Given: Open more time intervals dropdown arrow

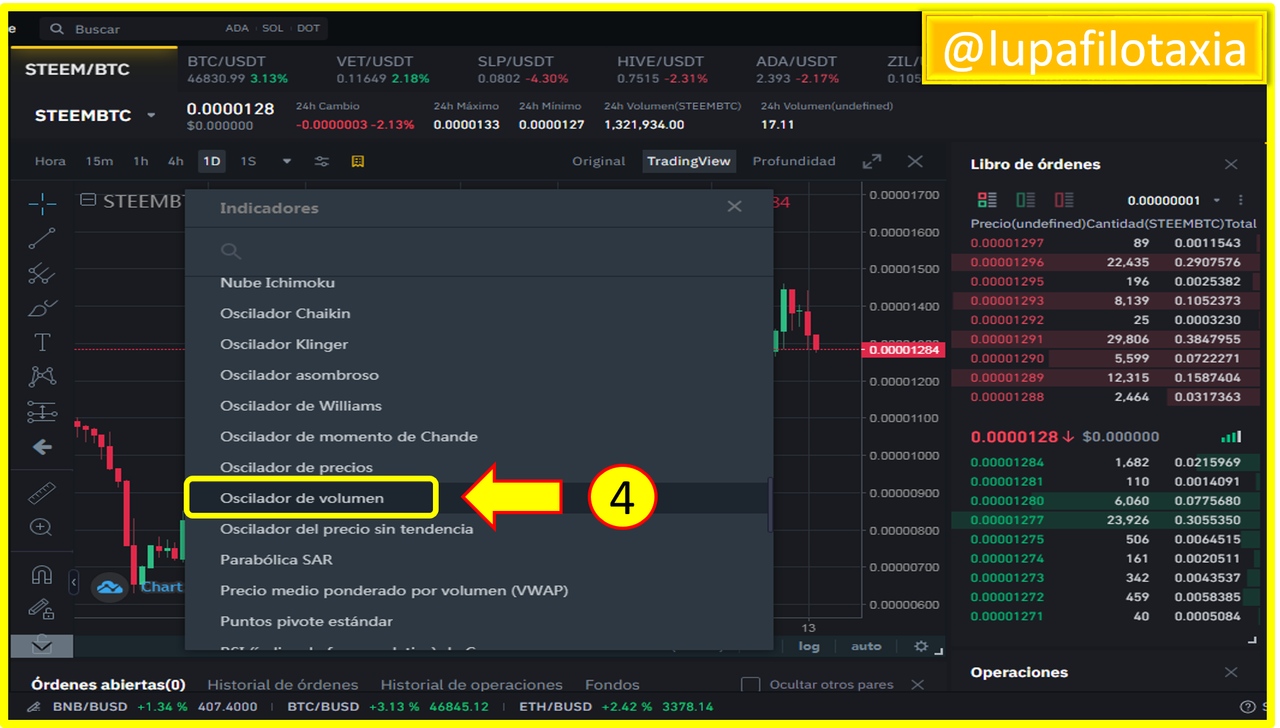Looking at the screenshot, I should (x=287, y=161).
